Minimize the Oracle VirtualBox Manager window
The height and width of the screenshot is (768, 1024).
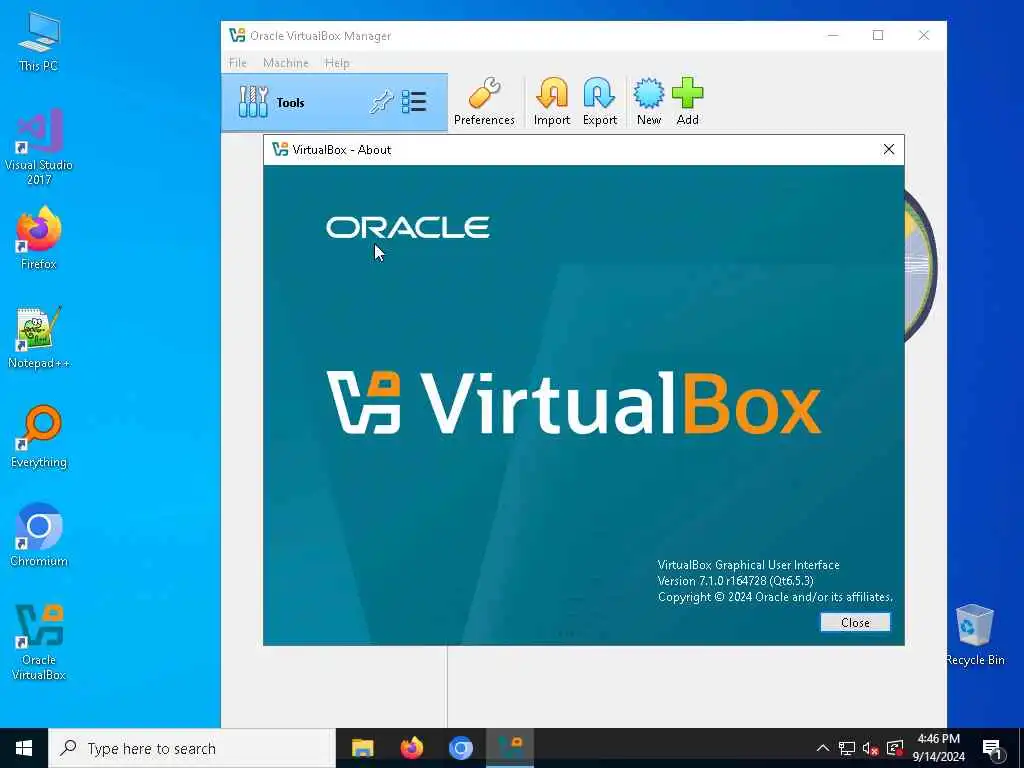[x=833, y=35]
